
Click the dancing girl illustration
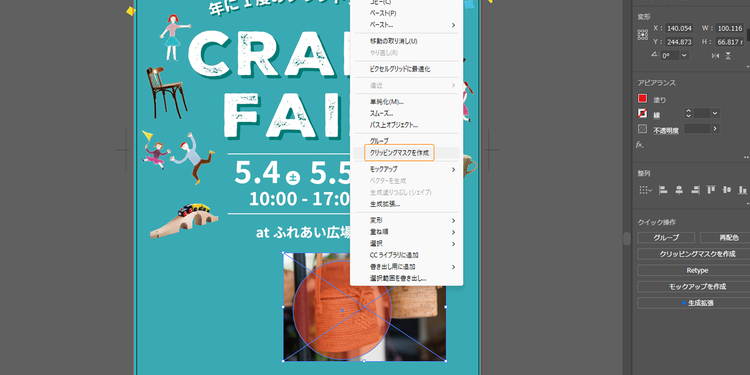point(174,38)
